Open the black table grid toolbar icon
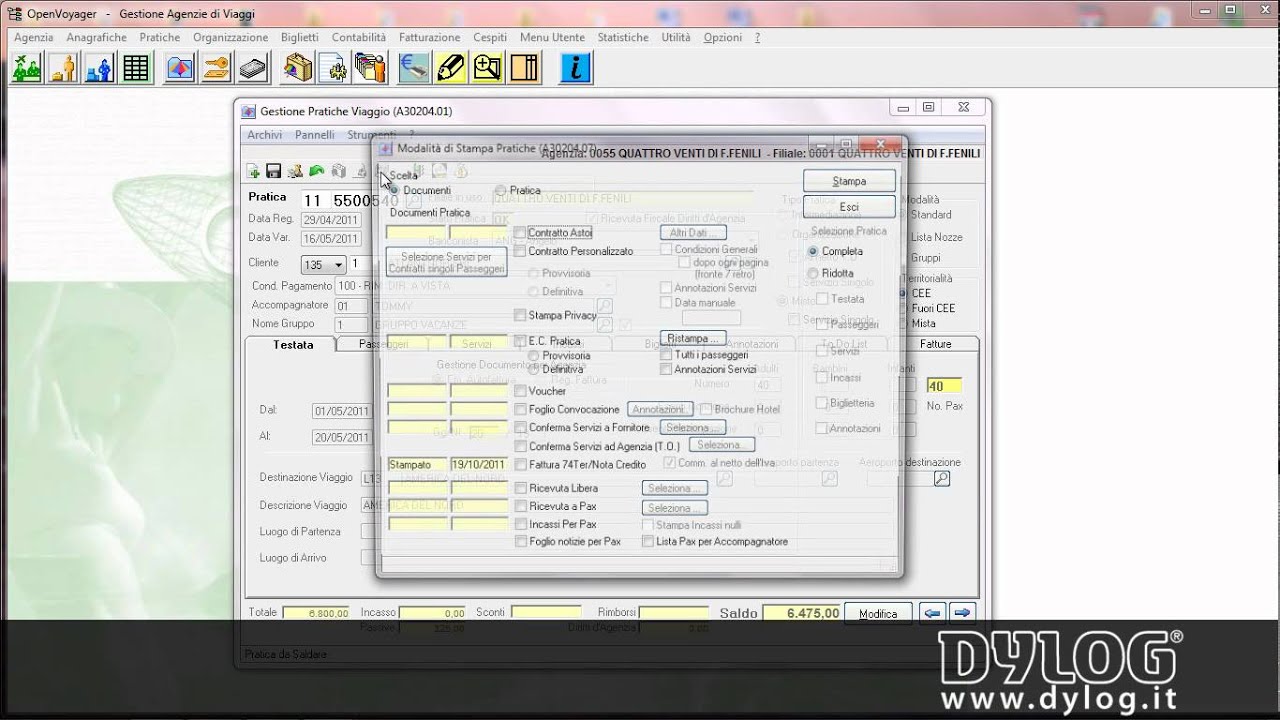Viewport: 1280px width, 720px height. point(135,68)
